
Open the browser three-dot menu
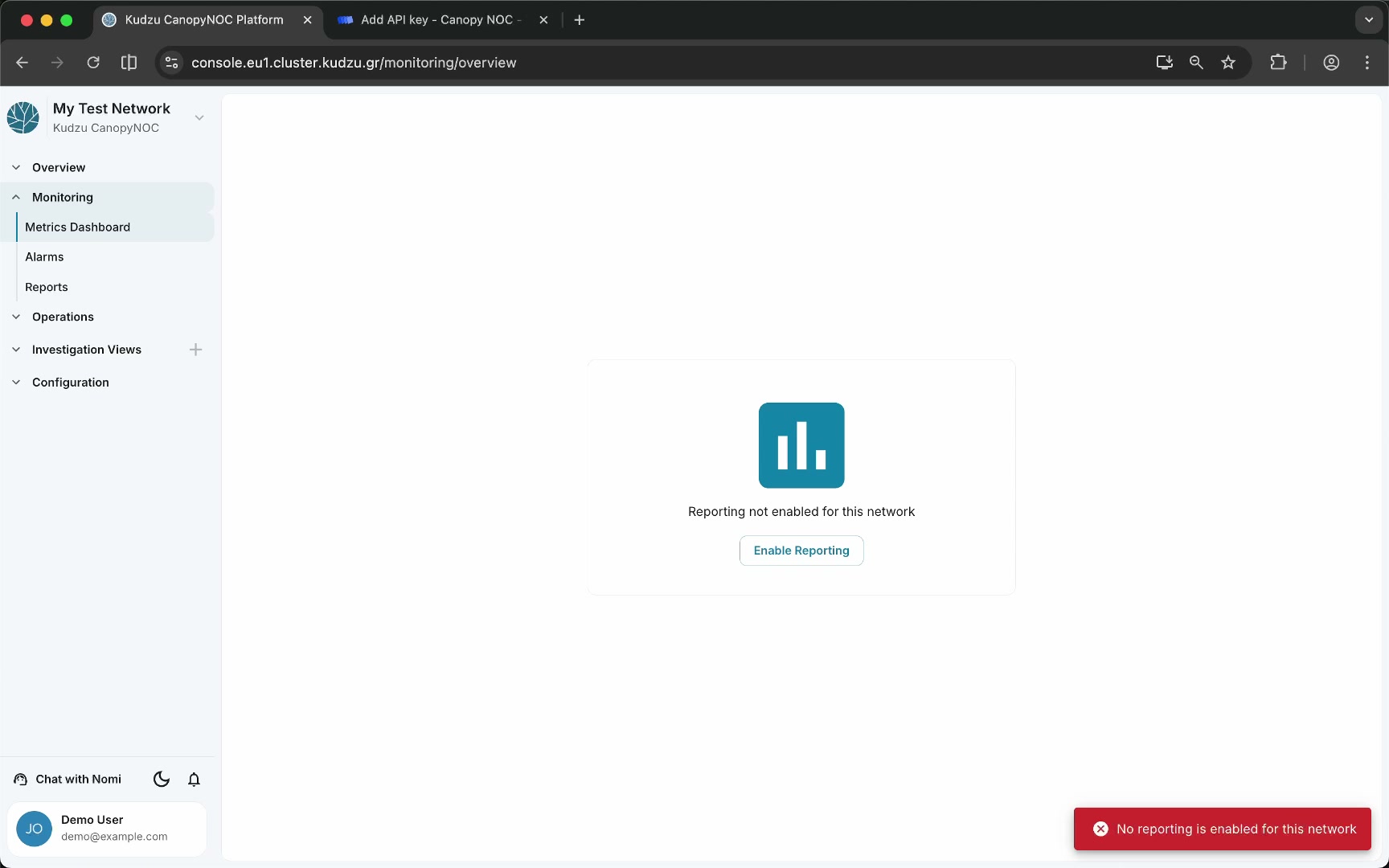coord(1367,63)
